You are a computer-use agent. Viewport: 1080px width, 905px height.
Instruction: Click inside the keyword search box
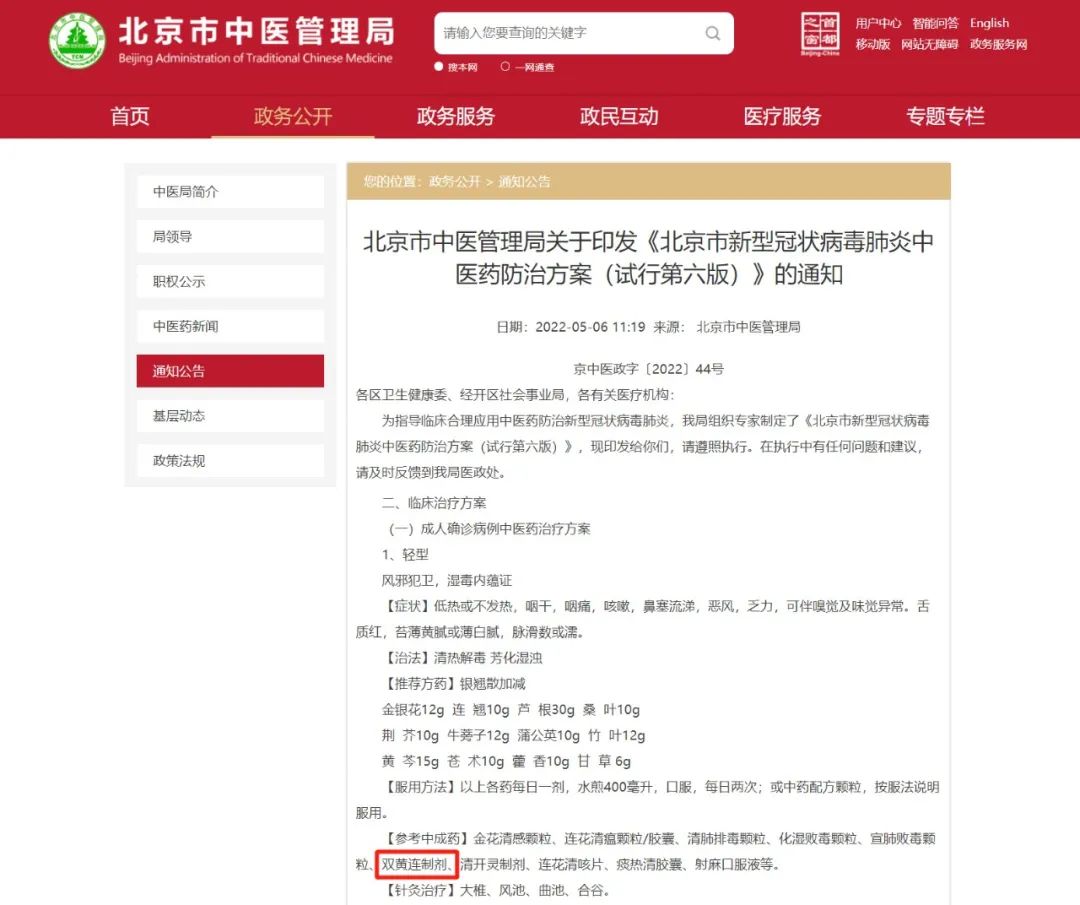570,33
